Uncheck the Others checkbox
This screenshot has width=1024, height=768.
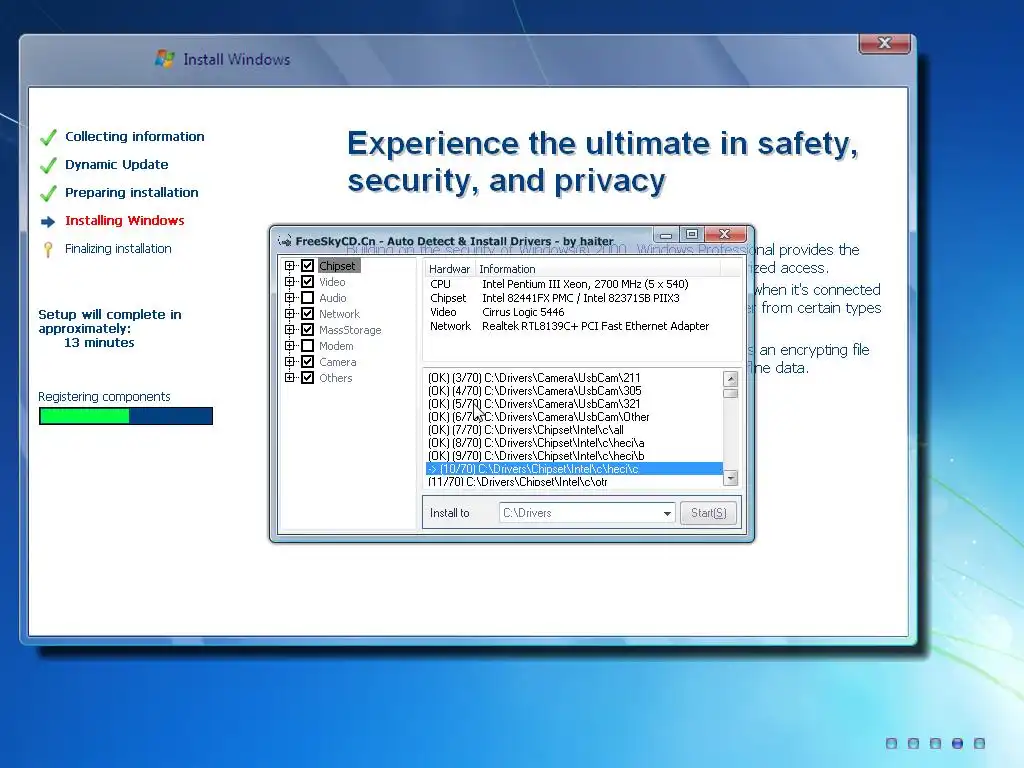[308, 378]
